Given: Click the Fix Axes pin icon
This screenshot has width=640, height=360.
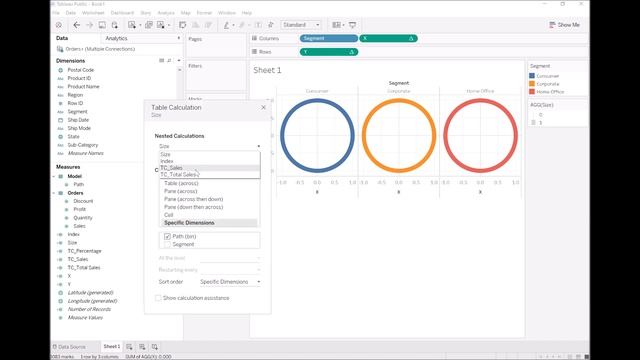Looking at the screenshot, I should (270, 25).
